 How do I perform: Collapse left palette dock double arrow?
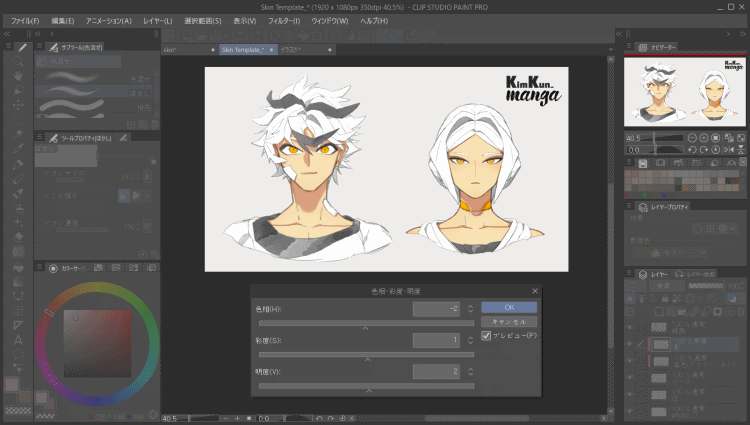click(7, 34)
